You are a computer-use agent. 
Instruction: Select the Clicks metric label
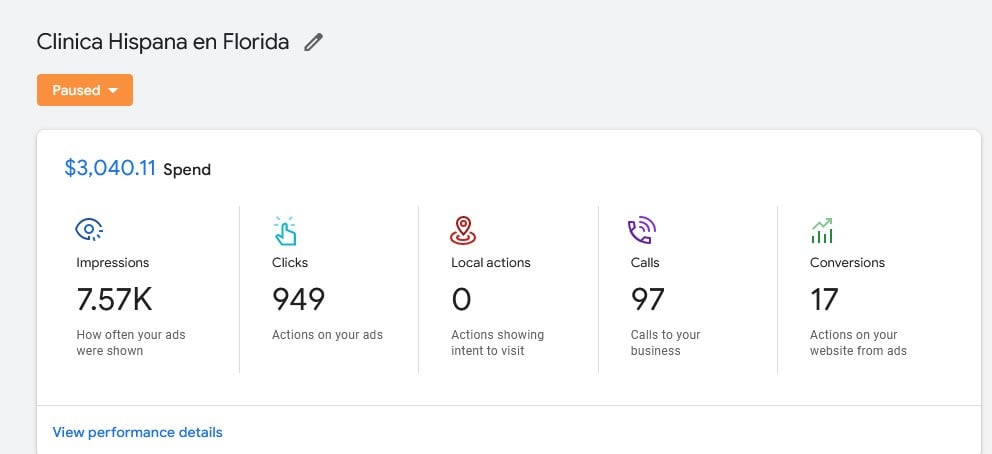coord(290,262)
